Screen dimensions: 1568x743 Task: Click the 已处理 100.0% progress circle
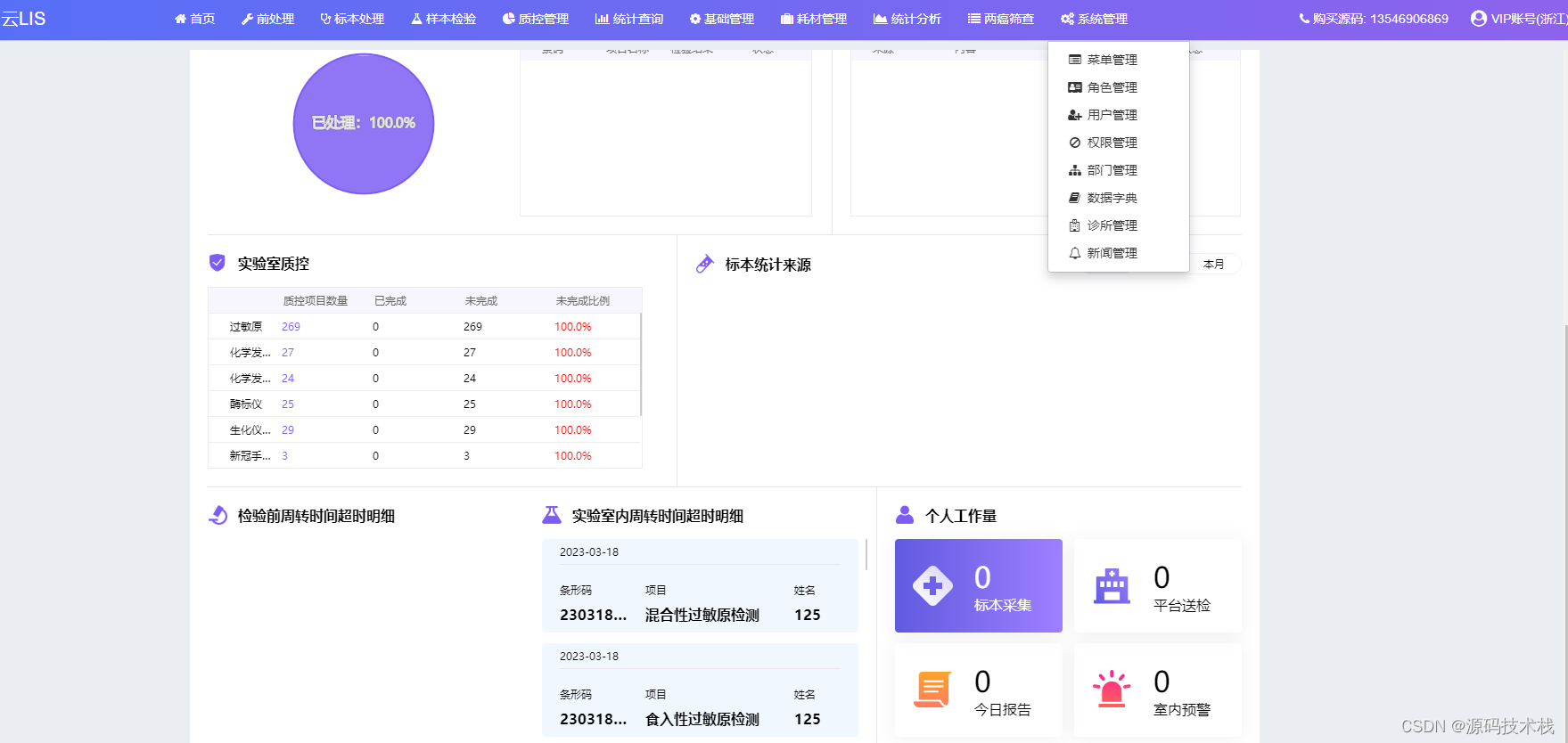(364, 123)
